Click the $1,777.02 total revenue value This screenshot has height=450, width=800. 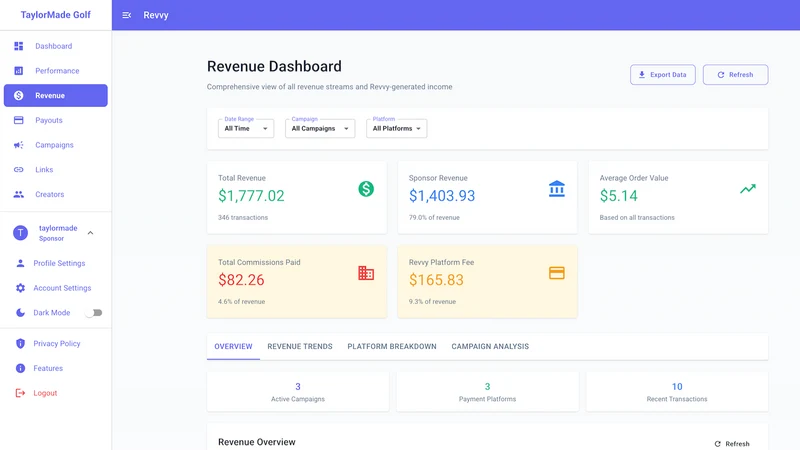[x=251, y=196]
